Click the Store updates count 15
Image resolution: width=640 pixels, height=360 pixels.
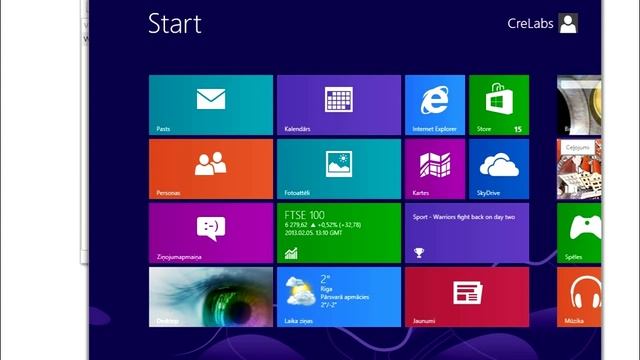click(518, 129)
